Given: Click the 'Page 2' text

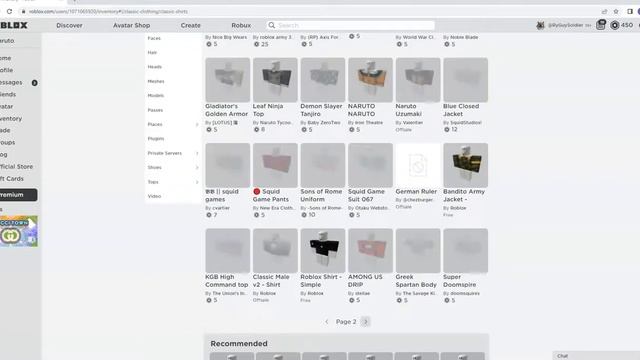Looking at the screenshot, I should pos(346,322).
